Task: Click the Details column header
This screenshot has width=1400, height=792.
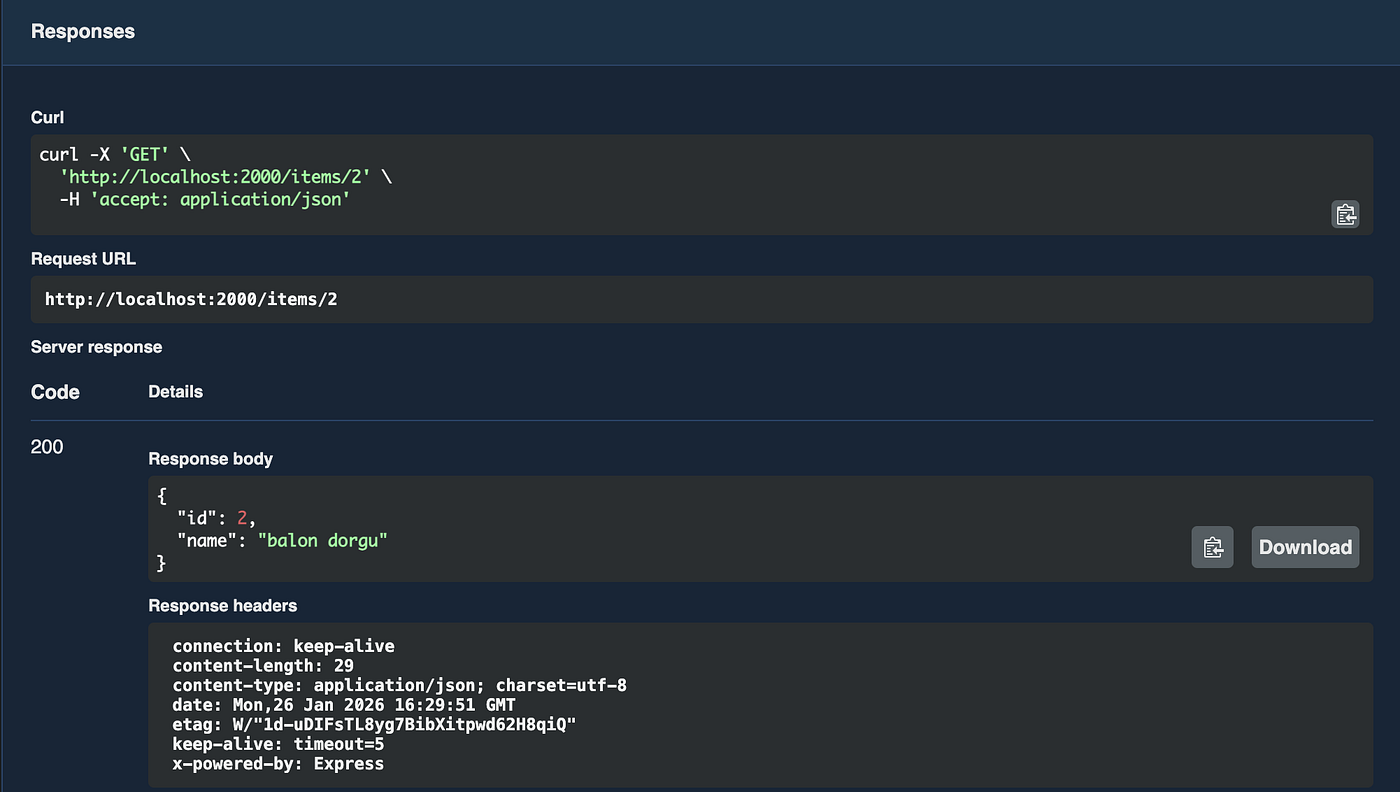Action: point(175,392)
